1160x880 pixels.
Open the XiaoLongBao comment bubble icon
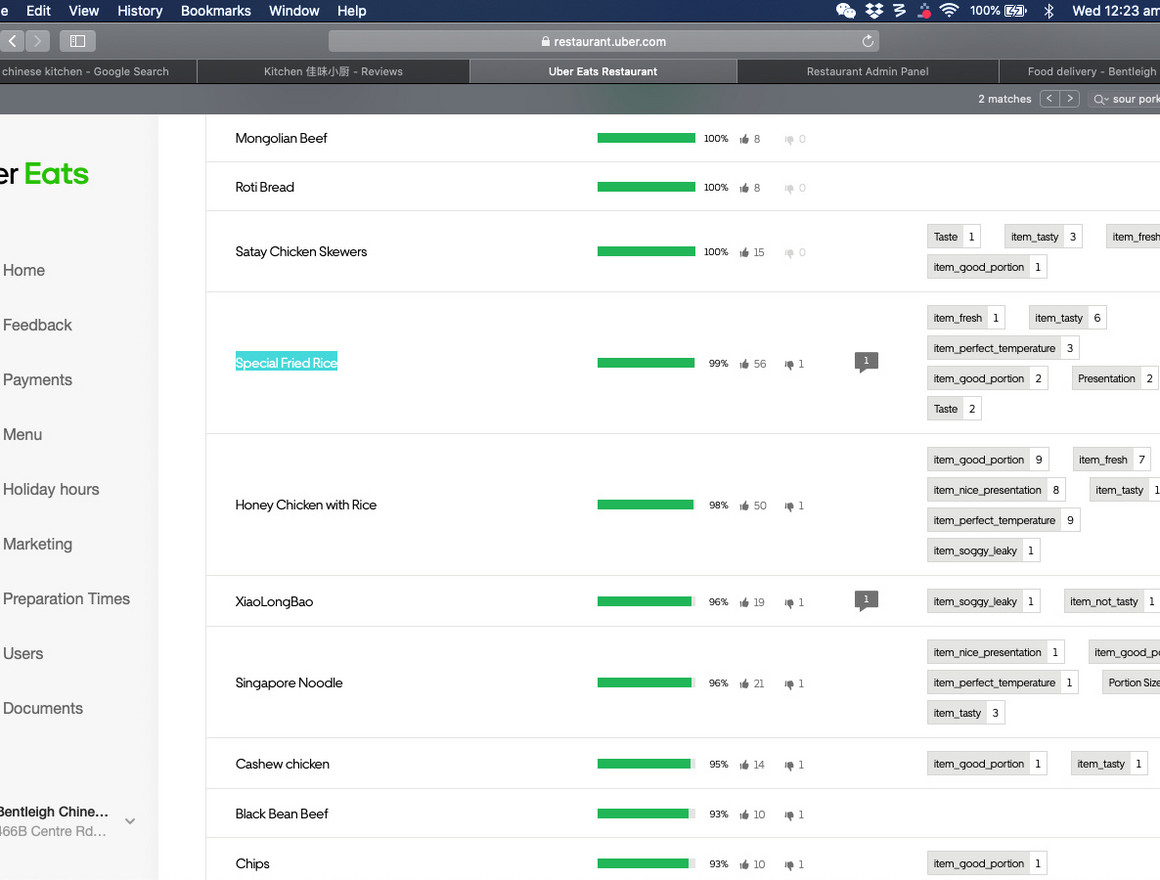pos(866,600)
